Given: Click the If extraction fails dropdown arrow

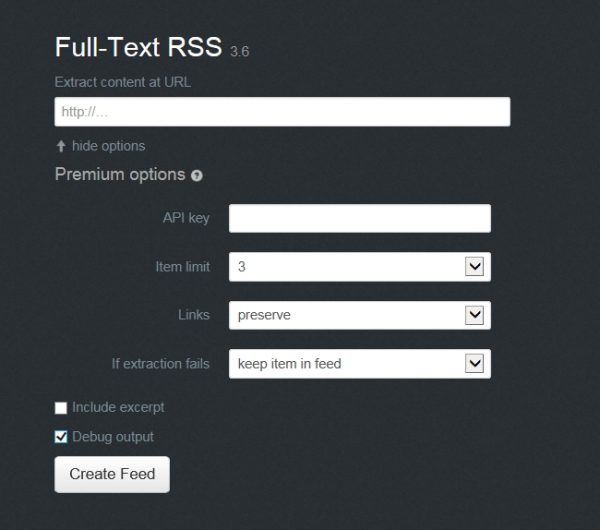Looking at the screenshot, I should [475, 364].
